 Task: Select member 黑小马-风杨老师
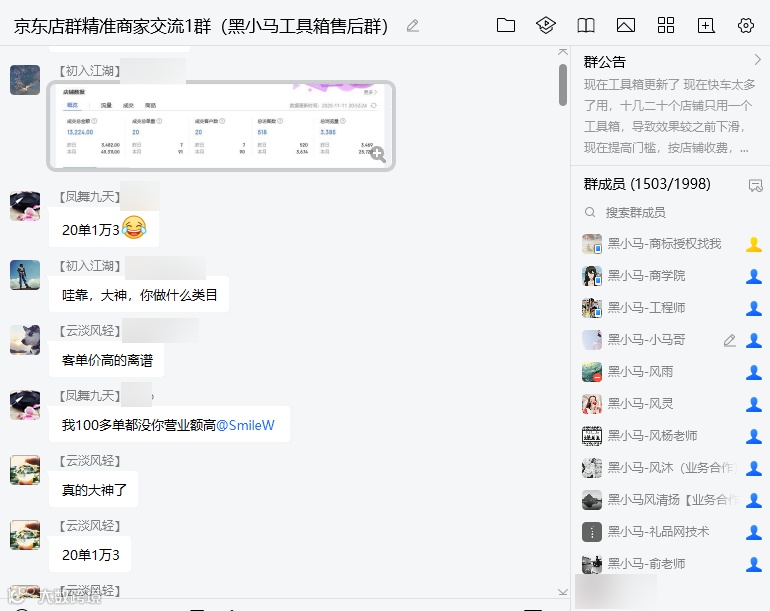pos(670,436)
